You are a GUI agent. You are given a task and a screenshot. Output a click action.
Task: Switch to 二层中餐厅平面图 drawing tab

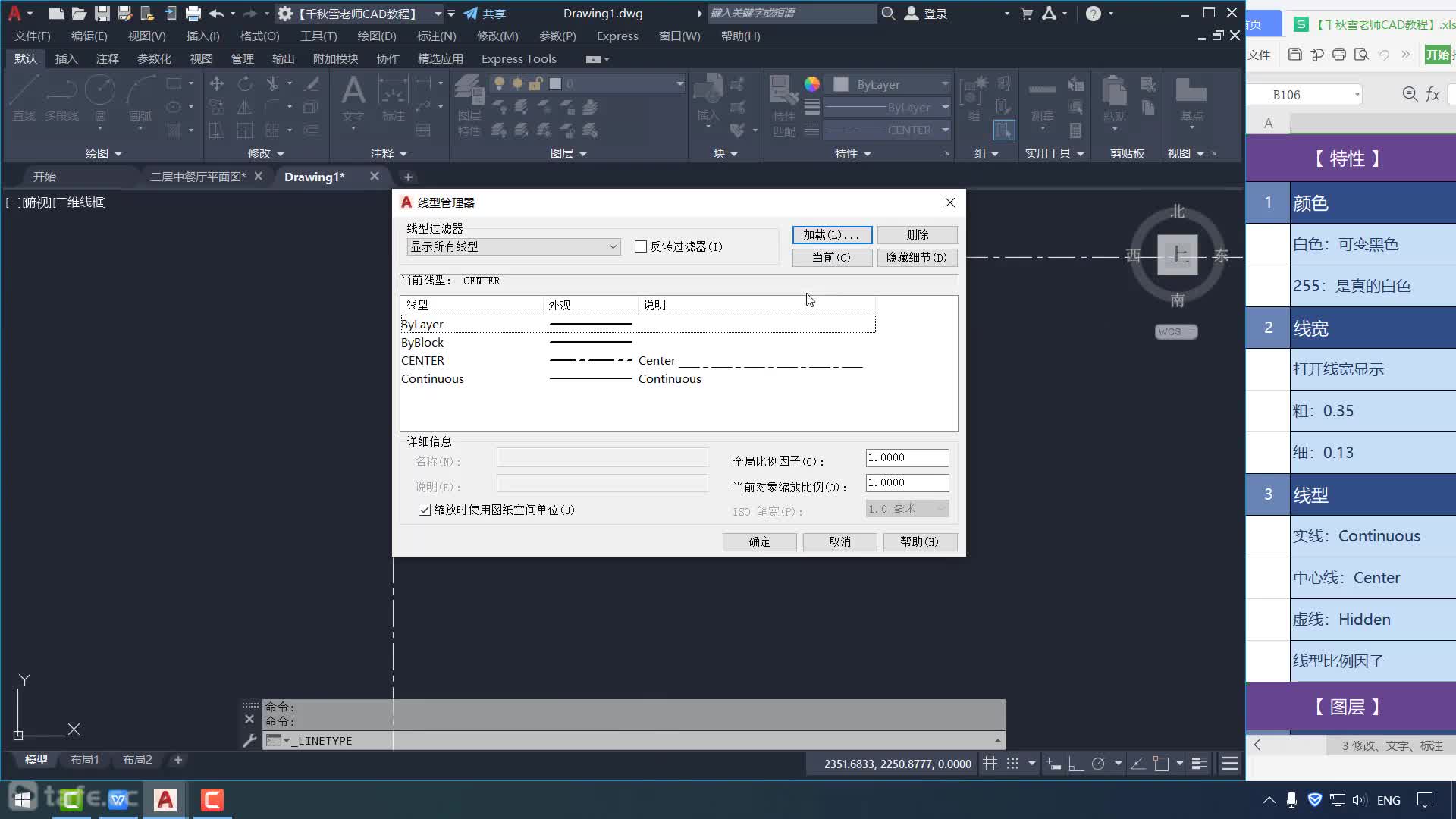point(197,177)
